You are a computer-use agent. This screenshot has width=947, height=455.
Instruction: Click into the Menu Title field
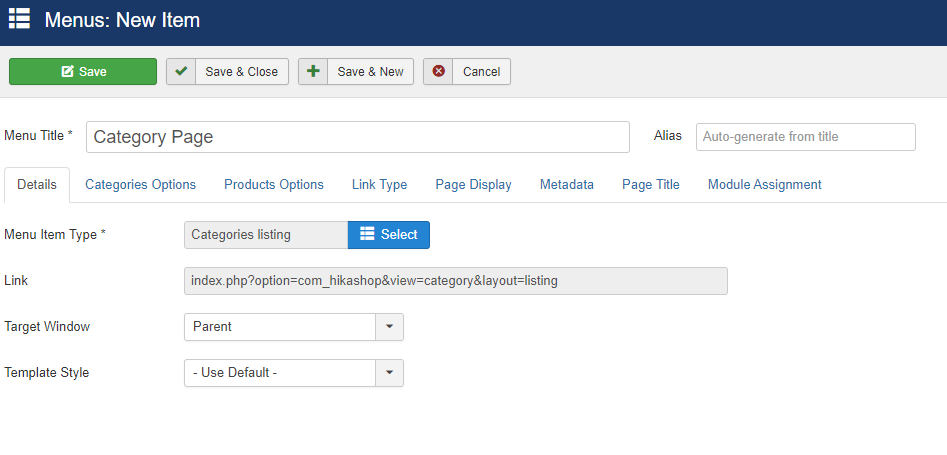pyautogui.click(x=358, y=137)
